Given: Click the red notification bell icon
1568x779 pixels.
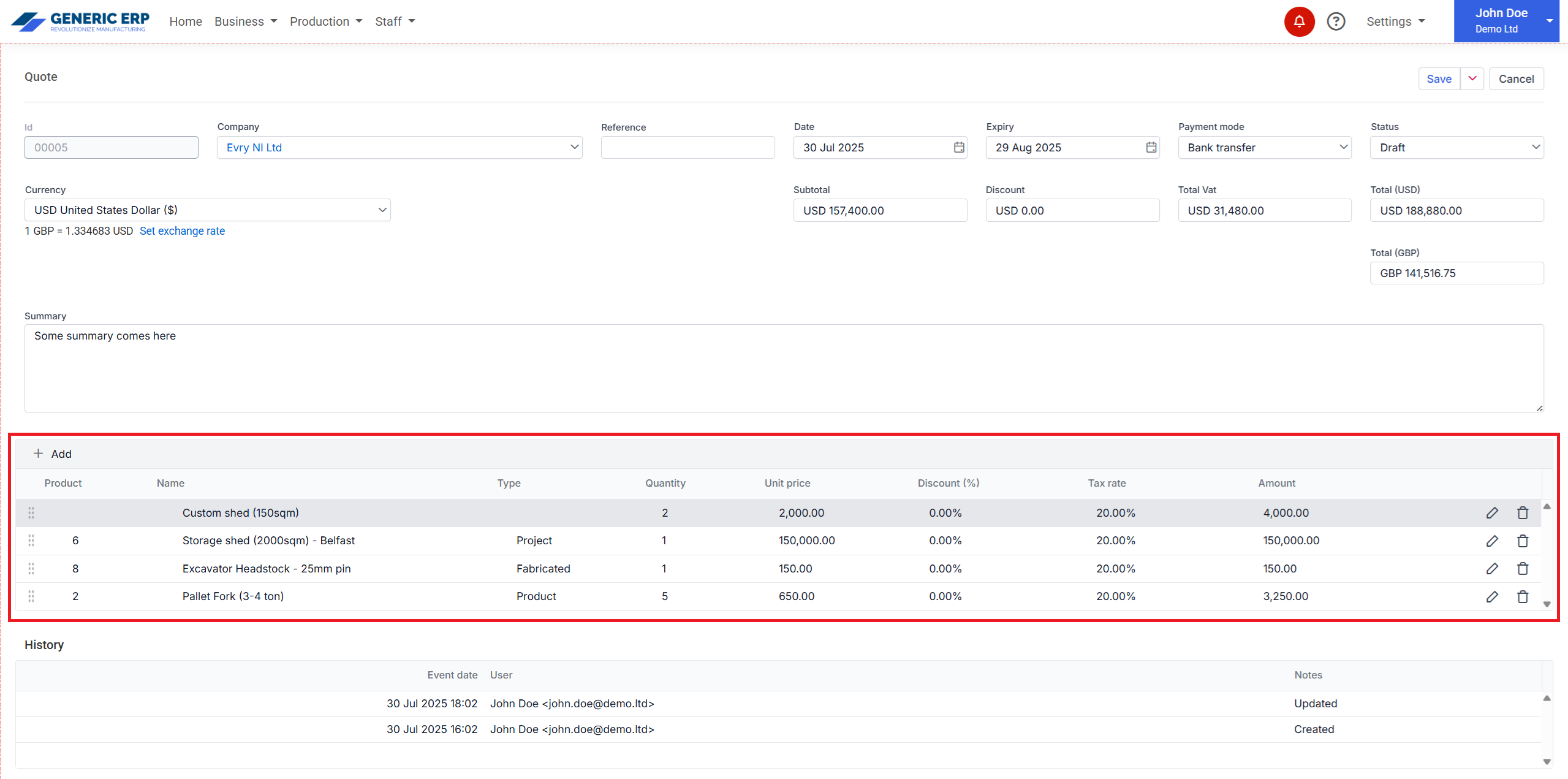Looking at the screenshot, I should (1298, 21).
